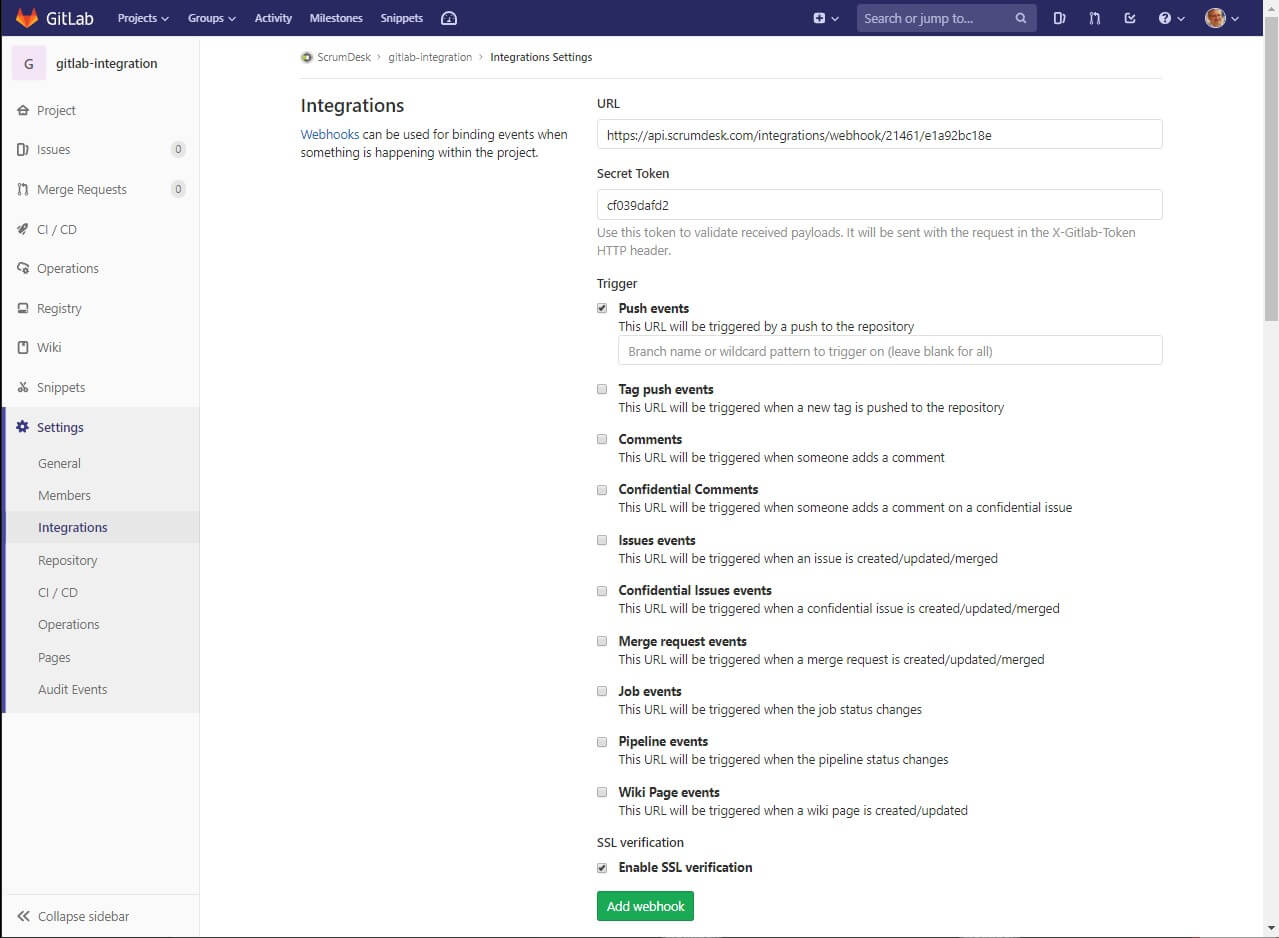This screenshot has height=938, width=1279.
Task: Enable the Job events checkbox
Action: point(602,691)
